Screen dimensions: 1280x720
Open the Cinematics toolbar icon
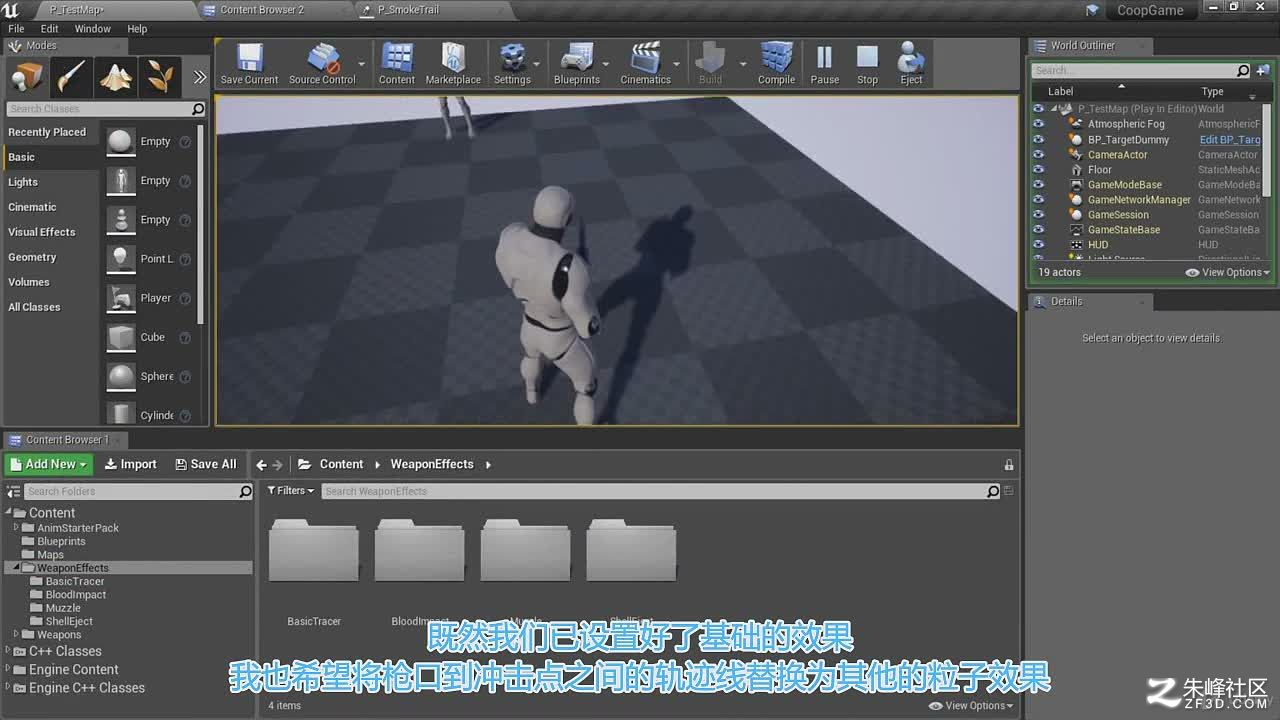point(646,58)
